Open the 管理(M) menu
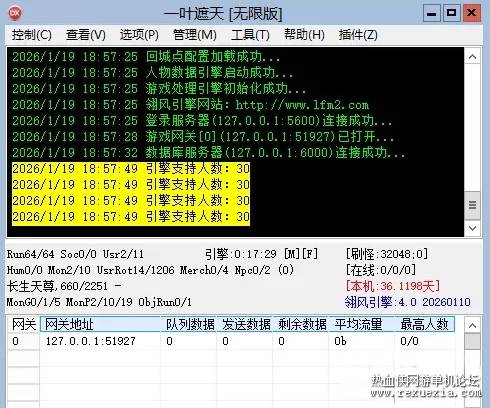 pos(195,35)
